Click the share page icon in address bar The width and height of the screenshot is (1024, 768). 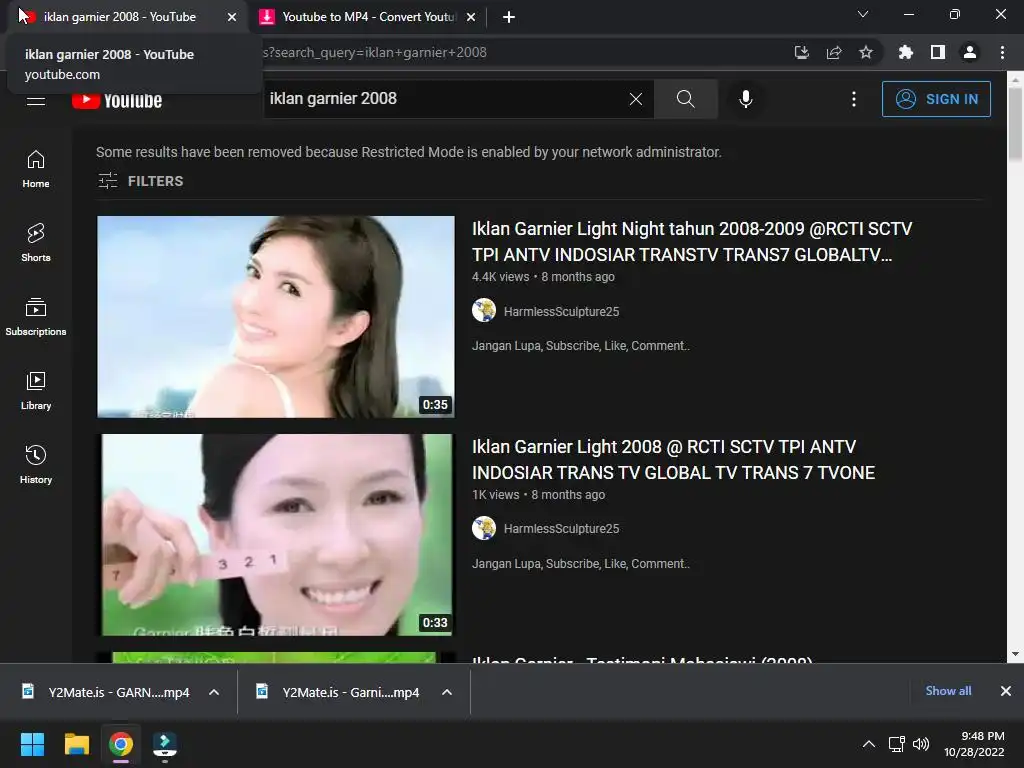(834, 52)
